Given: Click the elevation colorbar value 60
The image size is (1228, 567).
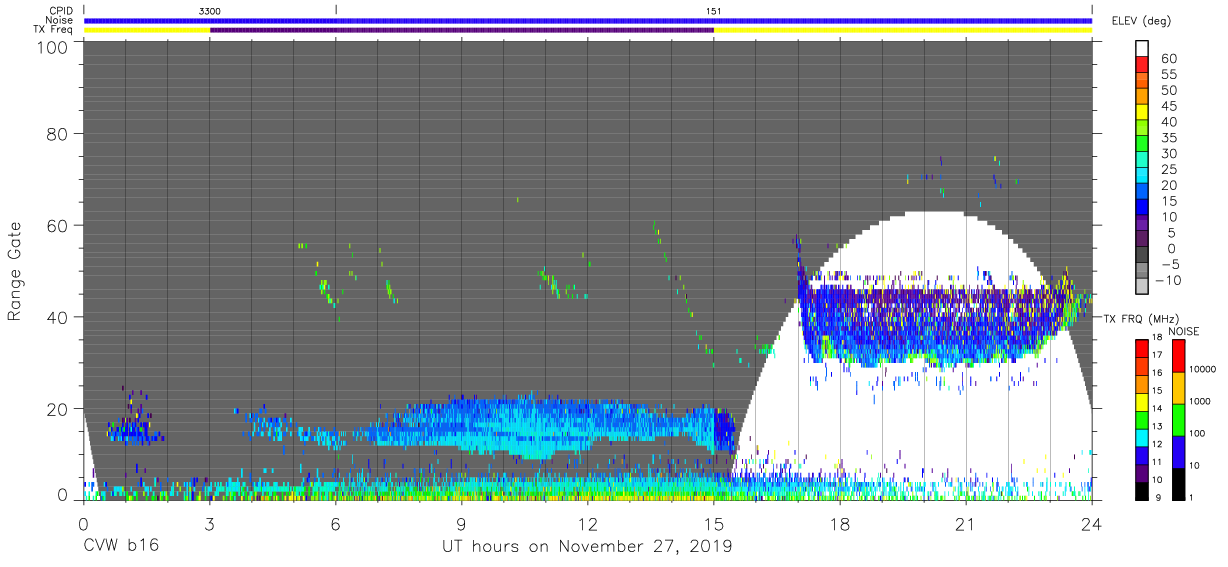Looking at the screenshot, I should [x=1168, y=59].
